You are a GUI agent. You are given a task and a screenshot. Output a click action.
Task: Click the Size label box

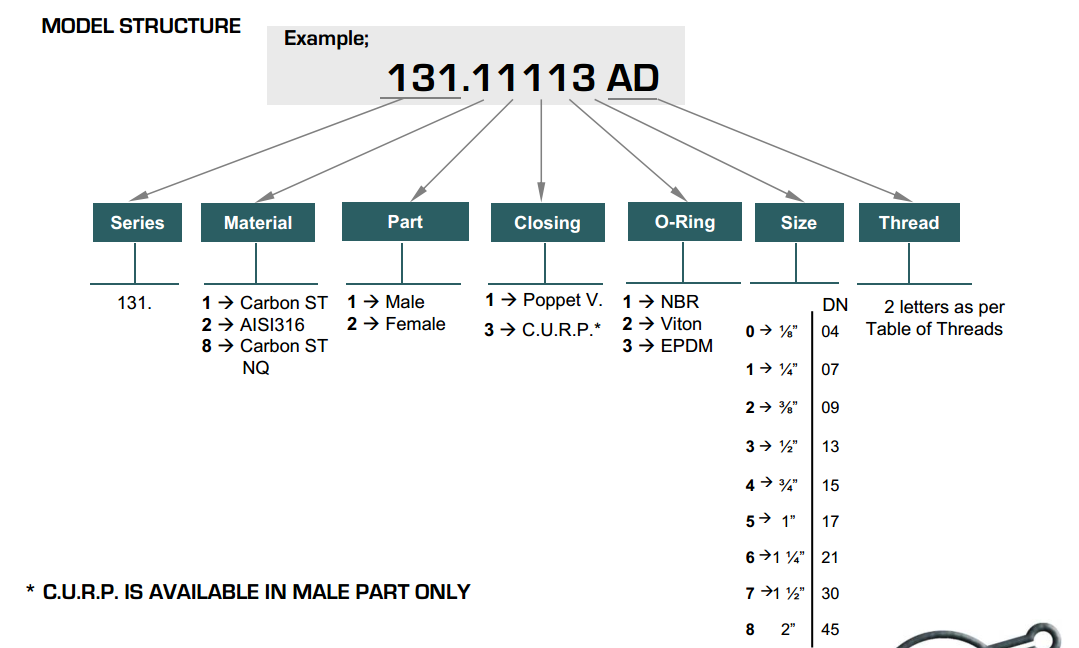point(798,223)
